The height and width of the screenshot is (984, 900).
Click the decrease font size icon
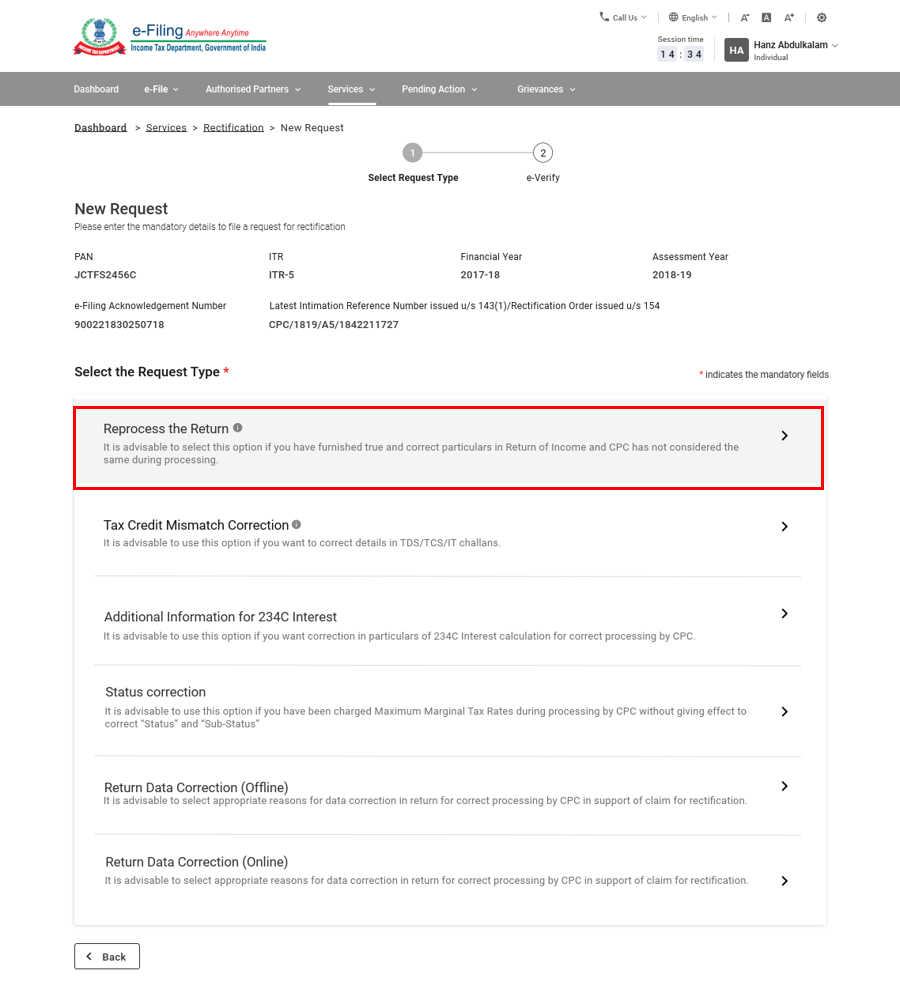click(x=745, y=17)
